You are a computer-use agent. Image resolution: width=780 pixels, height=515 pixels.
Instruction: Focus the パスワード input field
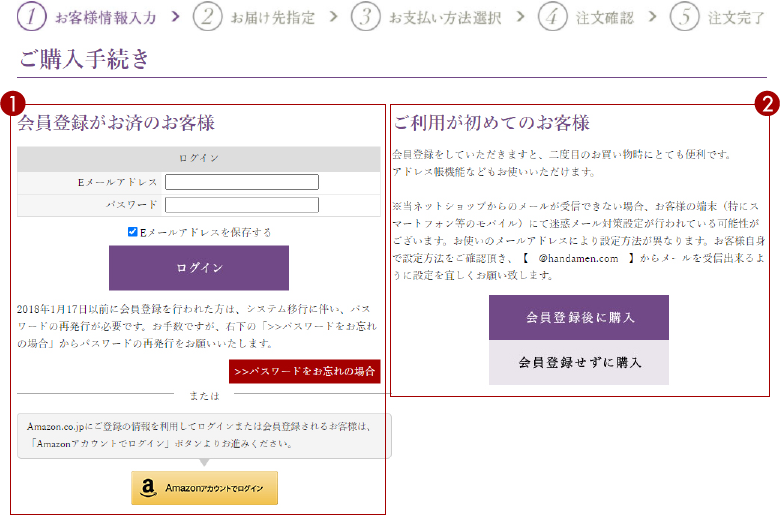[x=241, y=205]
